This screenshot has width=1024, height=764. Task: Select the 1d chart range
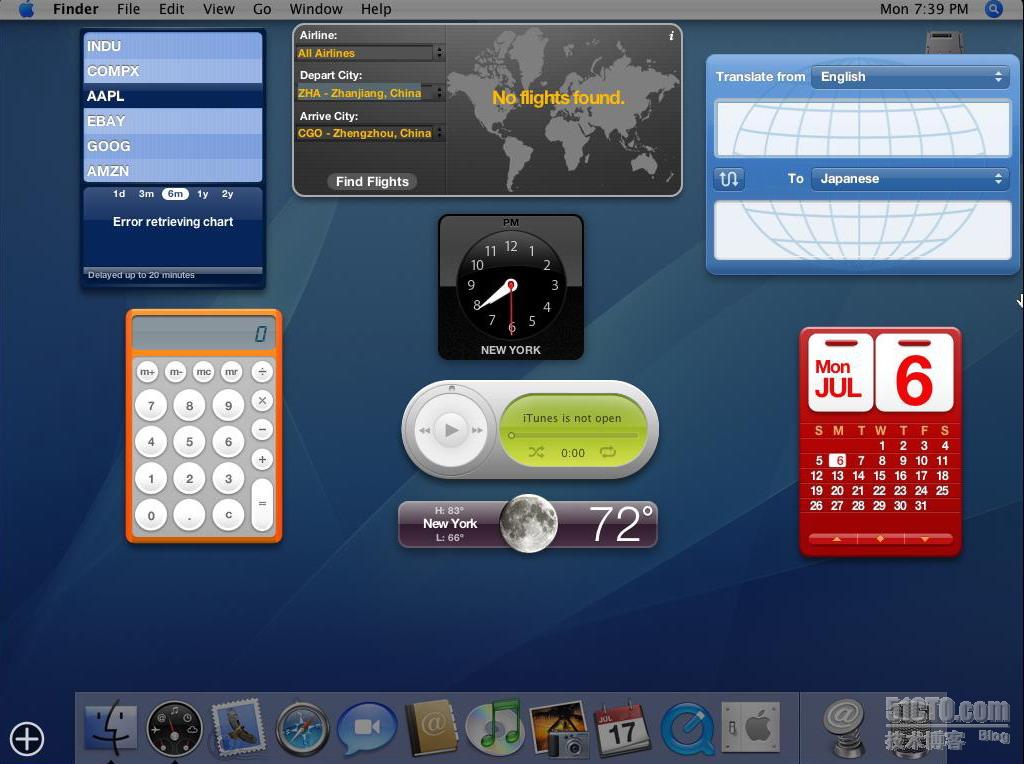click(x=119, y=194)
